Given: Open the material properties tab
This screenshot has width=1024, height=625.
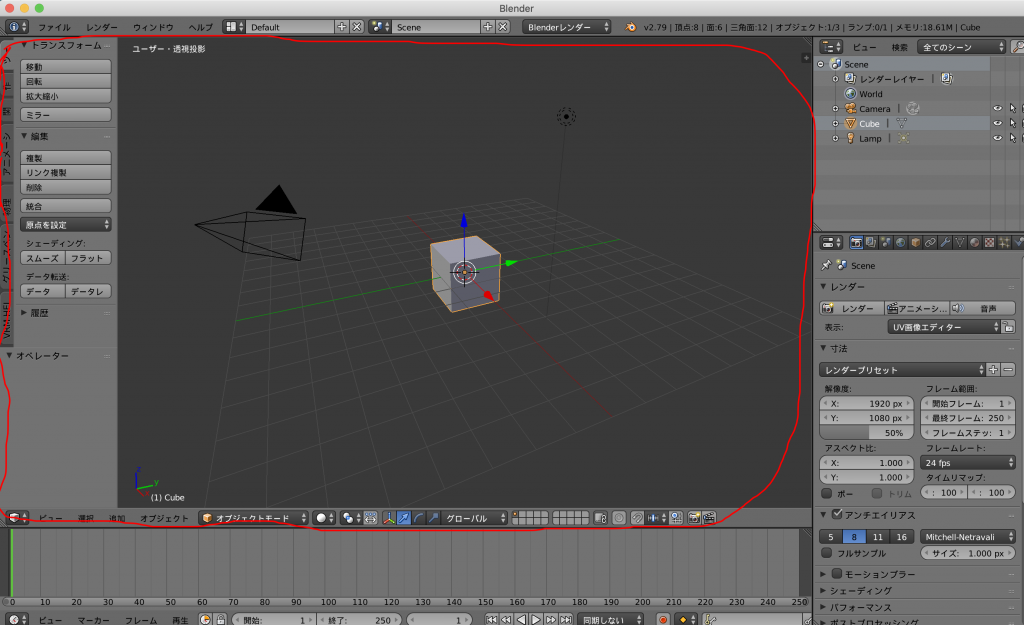Looking at the screenshot, I should (975, 242).
